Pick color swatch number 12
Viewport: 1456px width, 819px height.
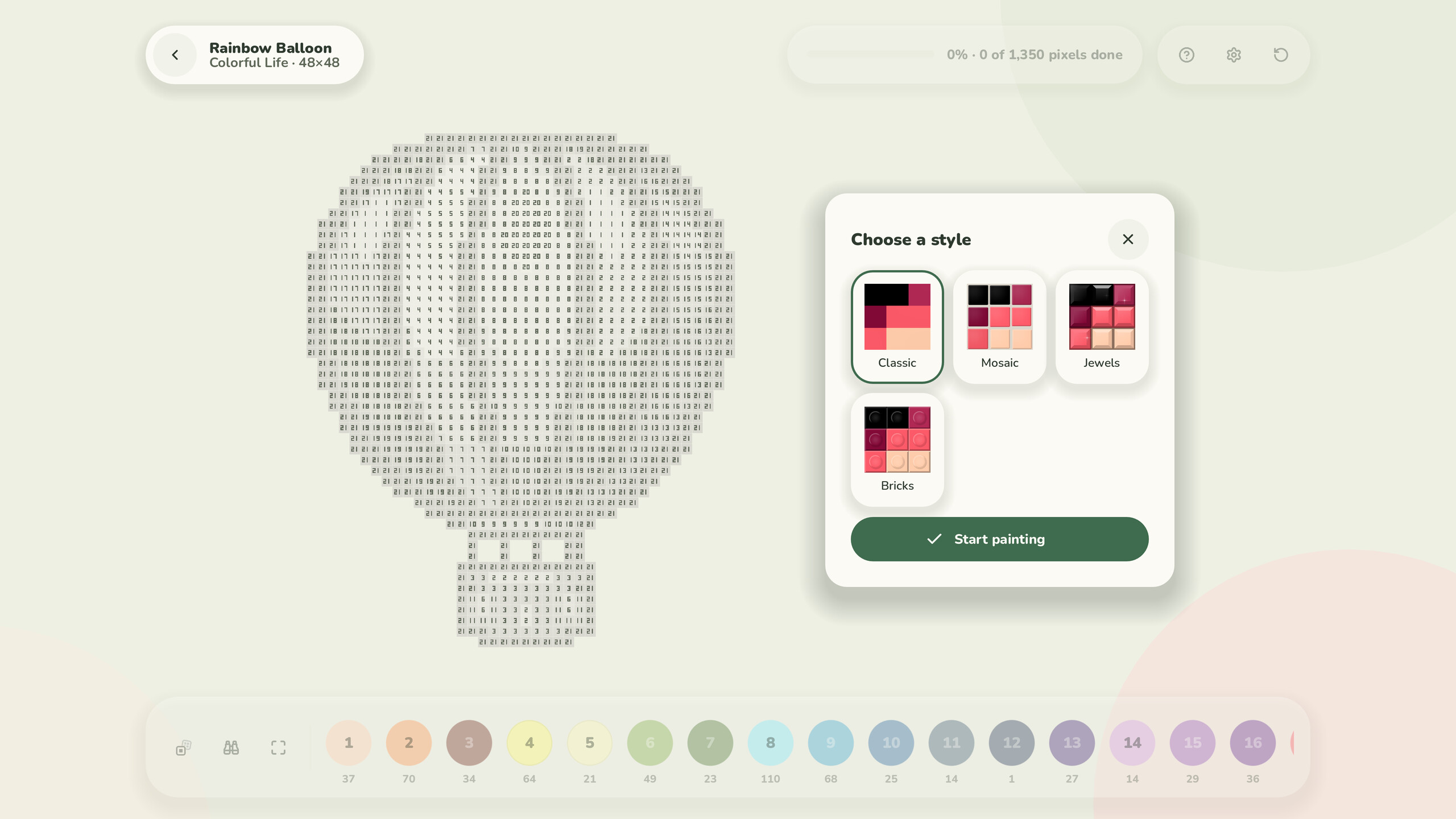[1012, 743]
